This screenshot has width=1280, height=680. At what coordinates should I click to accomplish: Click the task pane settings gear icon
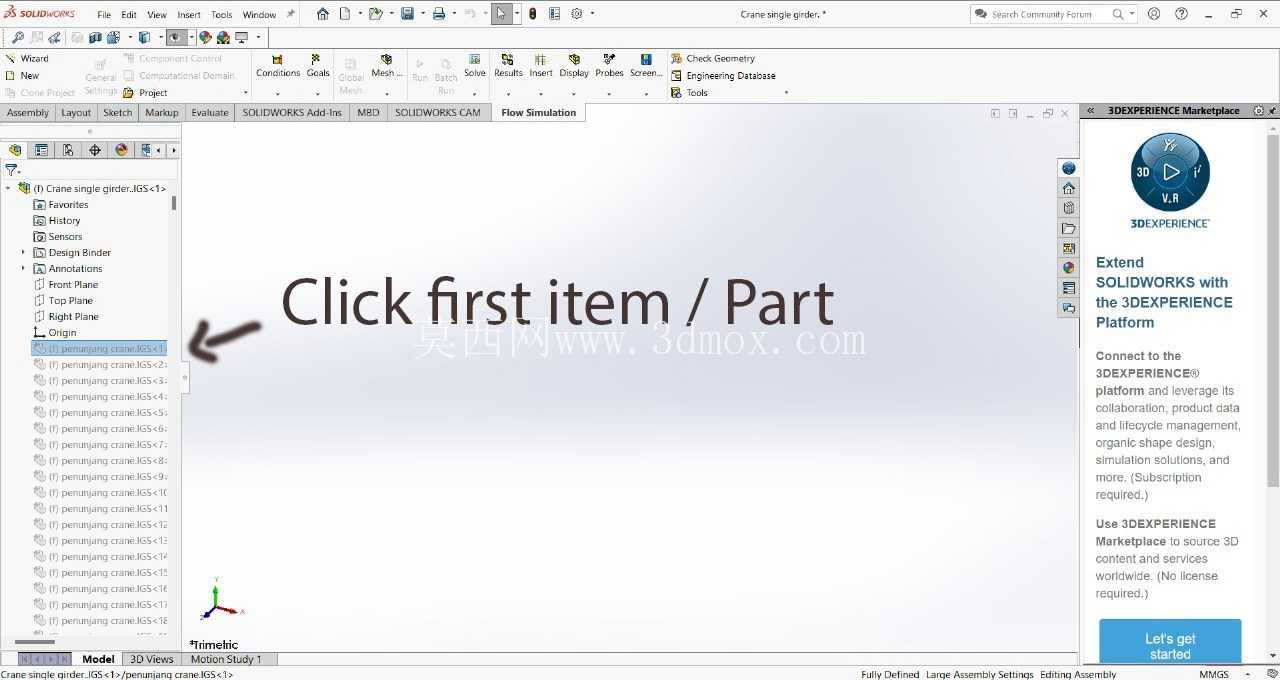coord(1259,111)
